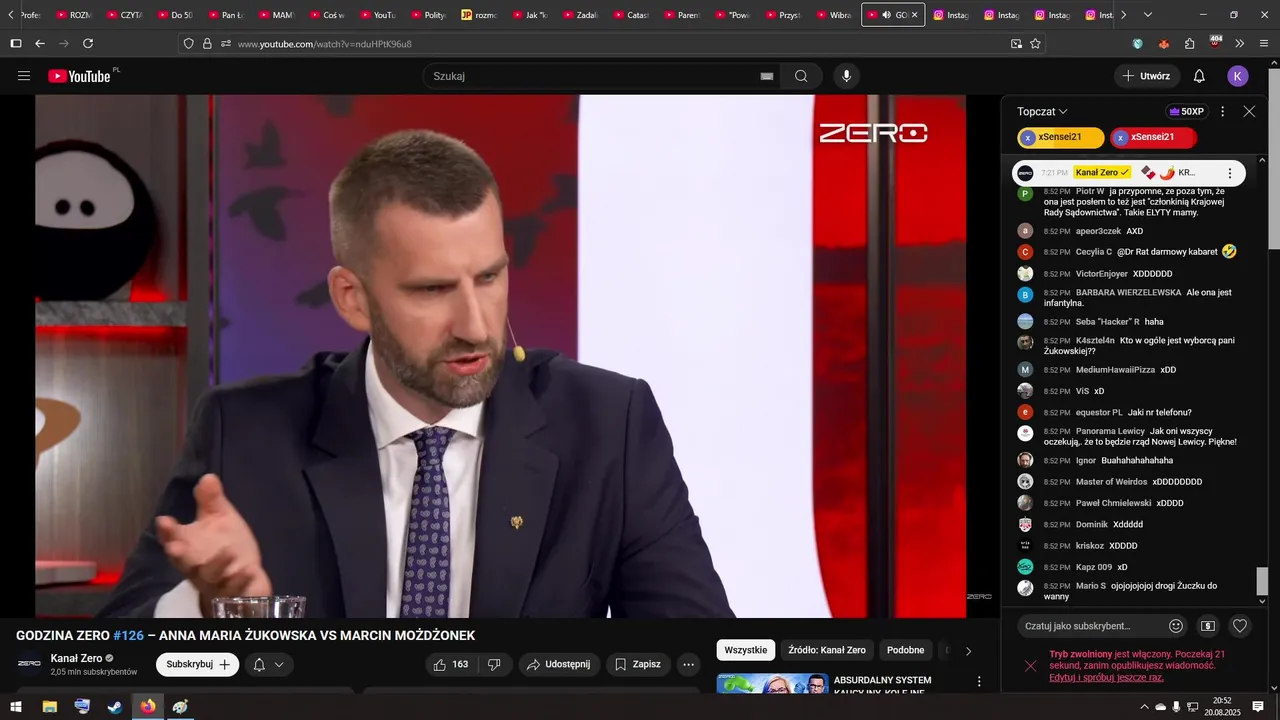Open the chat emoji picker
Viewport: 1280px width, 720px height.
[x=1176, y=626]
